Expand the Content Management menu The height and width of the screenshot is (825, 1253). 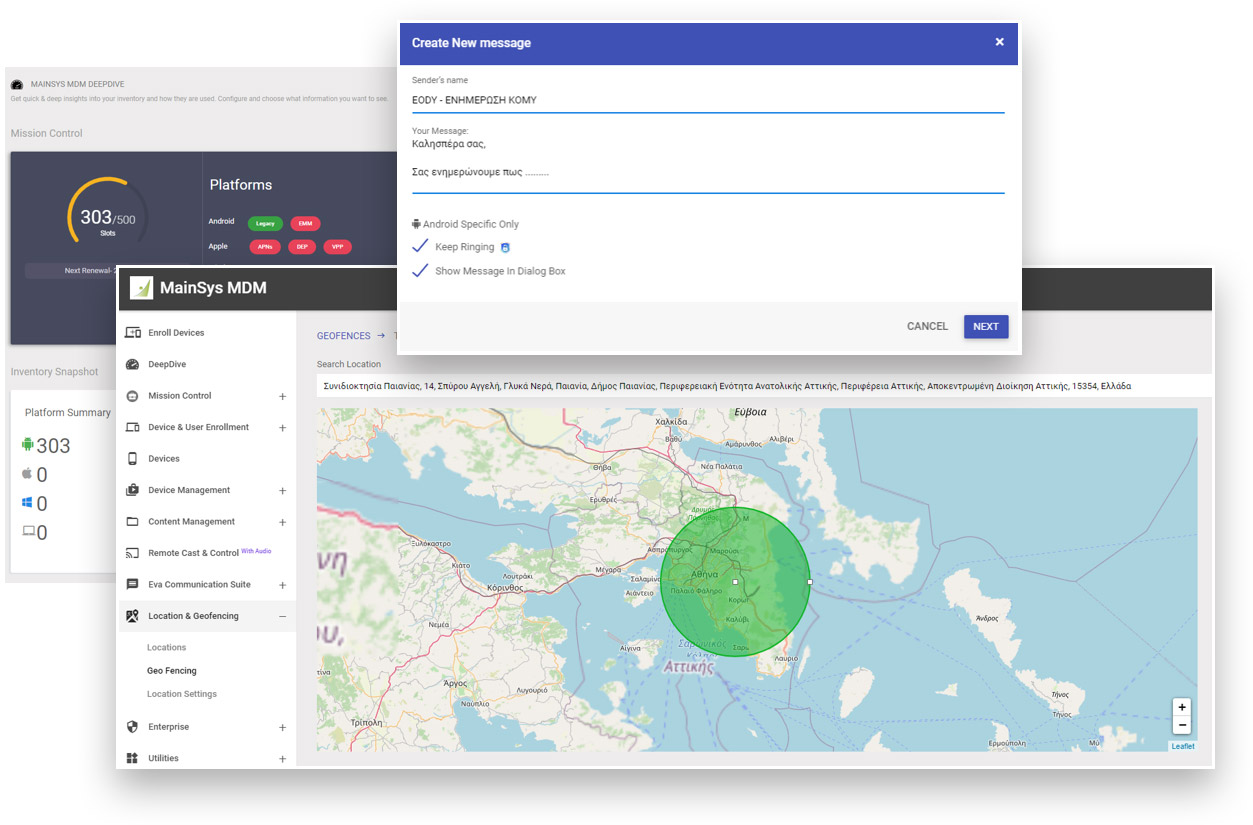coord(282,522)
